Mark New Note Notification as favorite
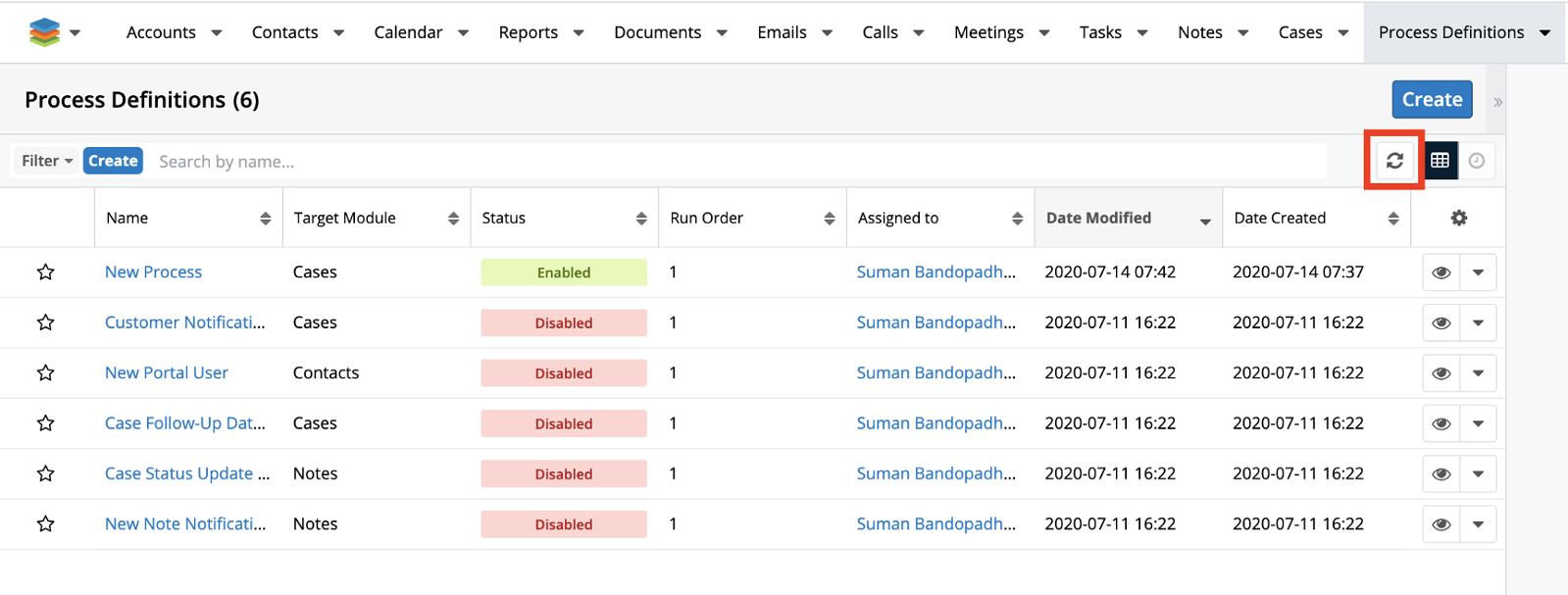Screen dimensions: 1568x595 pos(45,524)
